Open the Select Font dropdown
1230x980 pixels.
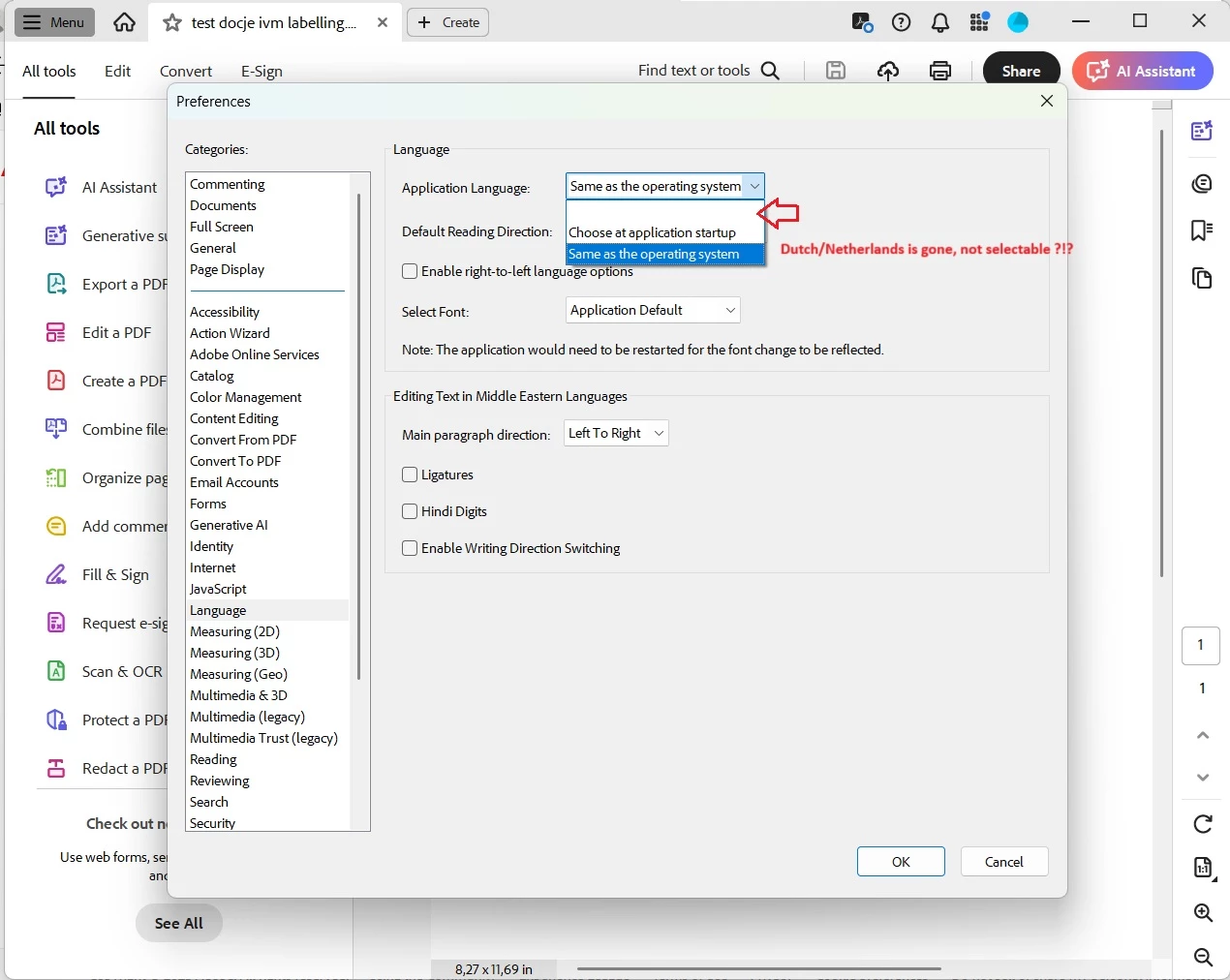(653, 310)
